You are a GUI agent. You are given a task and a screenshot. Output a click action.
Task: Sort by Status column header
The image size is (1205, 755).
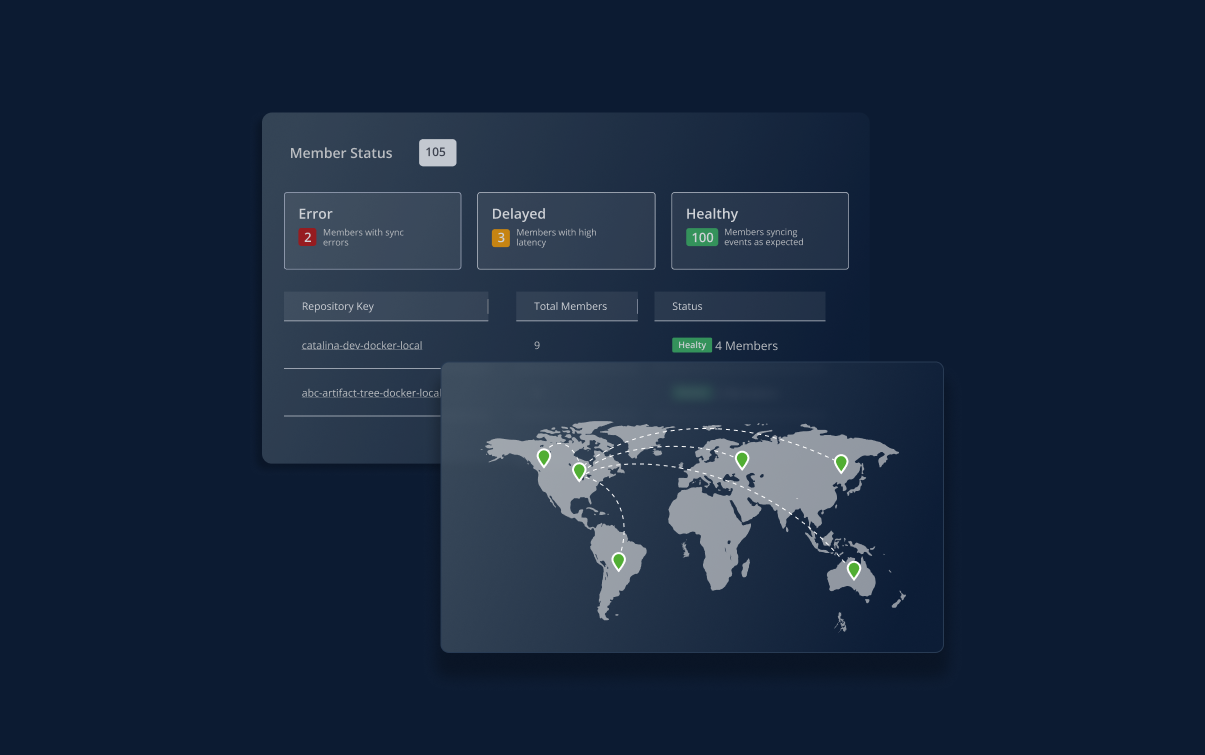pos(687,306)
